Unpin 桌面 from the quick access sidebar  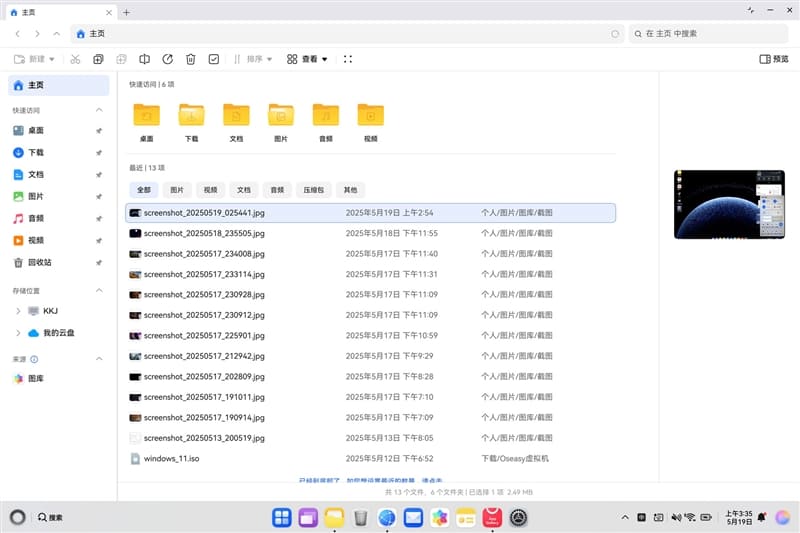point(98,131)
